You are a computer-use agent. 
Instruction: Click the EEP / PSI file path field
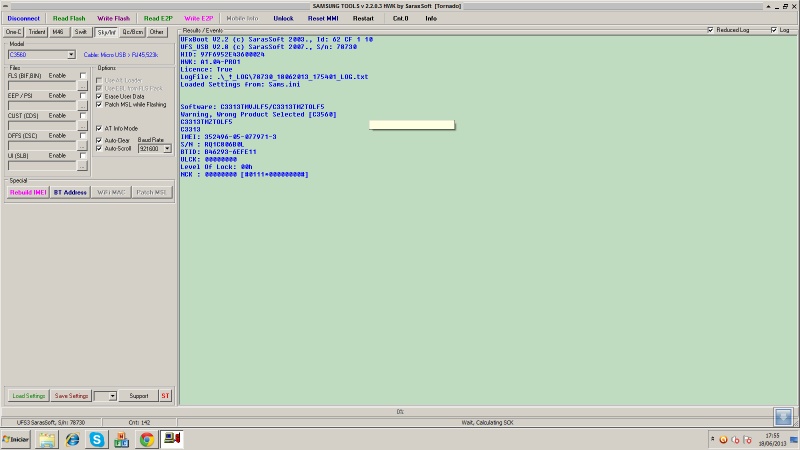pyautogui.click(x=42, y=106)
